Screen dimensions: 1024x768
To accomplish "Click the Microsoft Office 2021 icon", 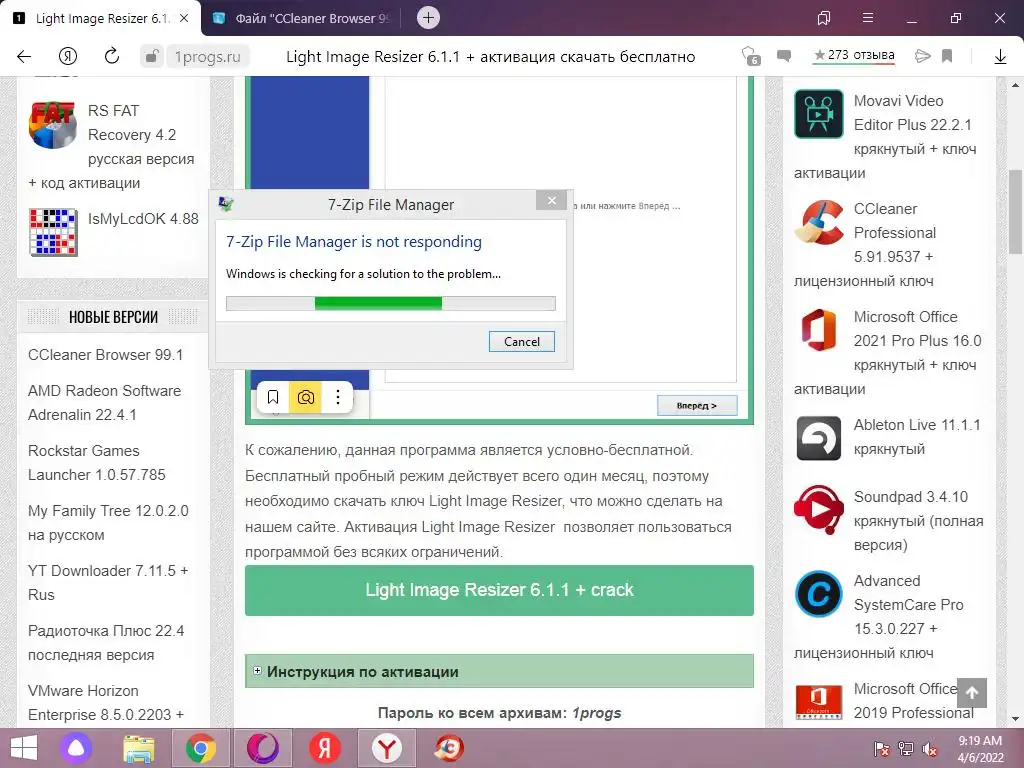I will (818, 330).
